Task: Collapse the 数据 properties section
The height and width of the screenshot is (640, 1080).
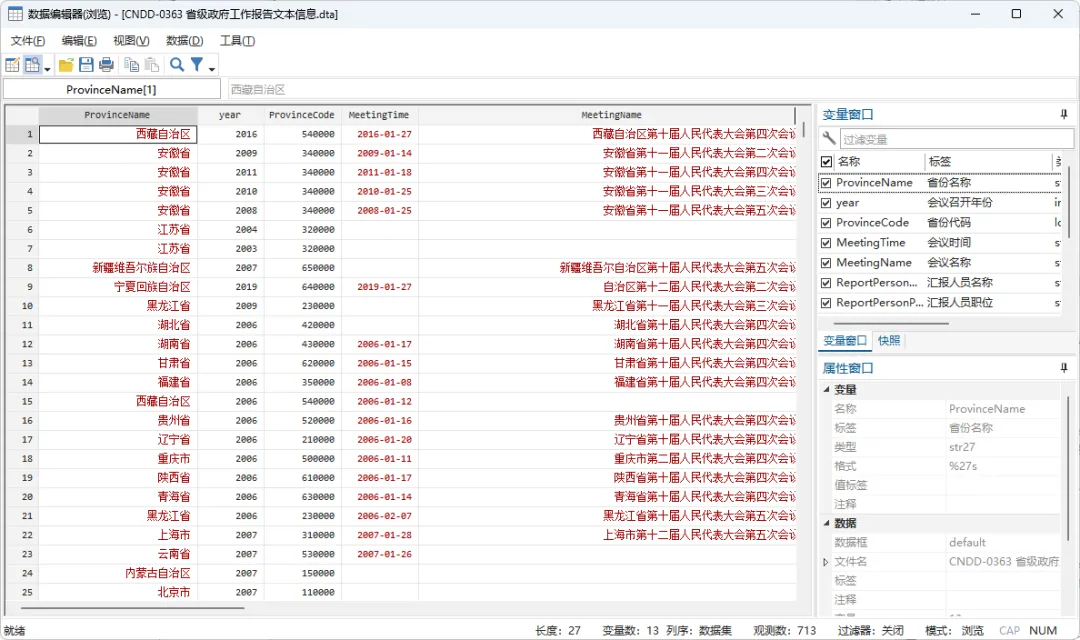Action: (x=827, y=523)
